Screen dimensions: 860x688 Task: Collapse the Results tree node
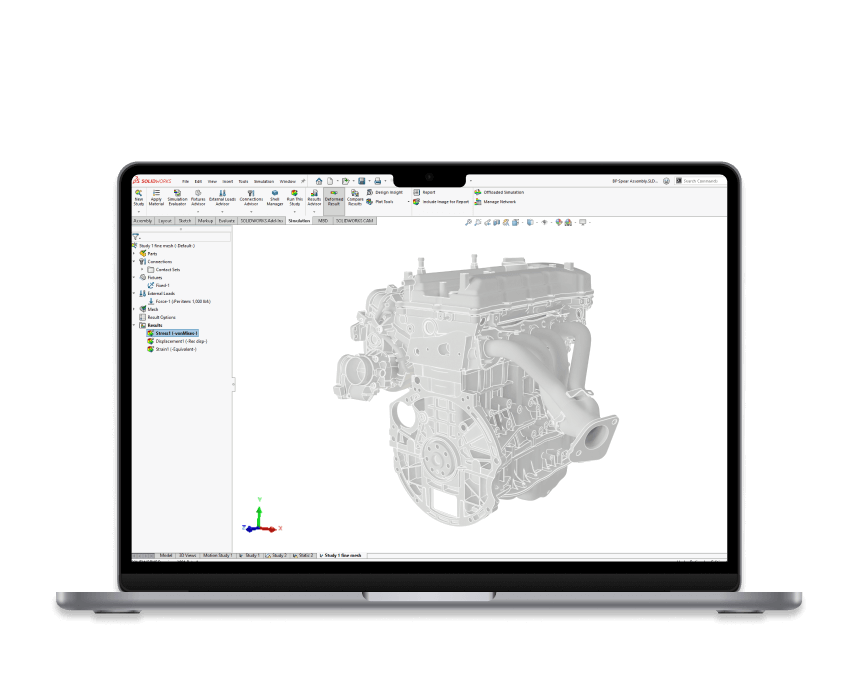[134, 325]
